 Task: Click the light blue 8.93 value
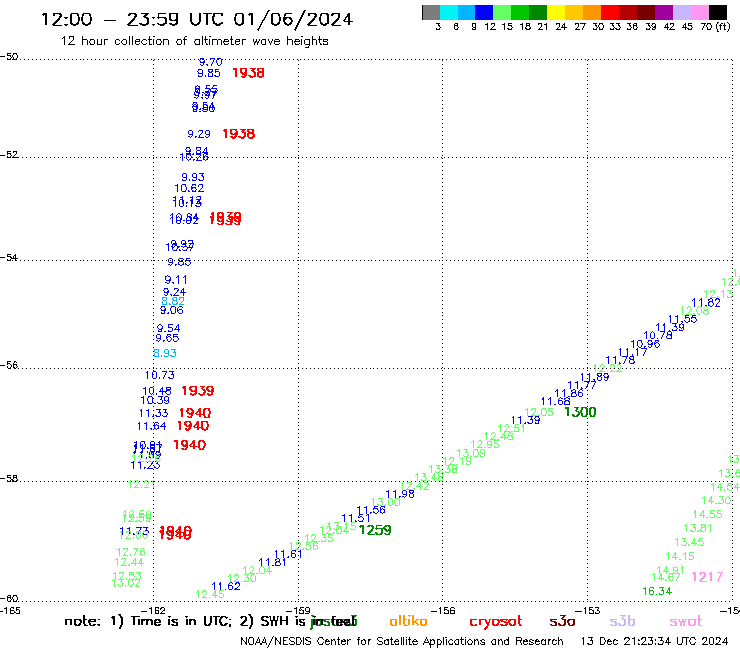(165, 353)
